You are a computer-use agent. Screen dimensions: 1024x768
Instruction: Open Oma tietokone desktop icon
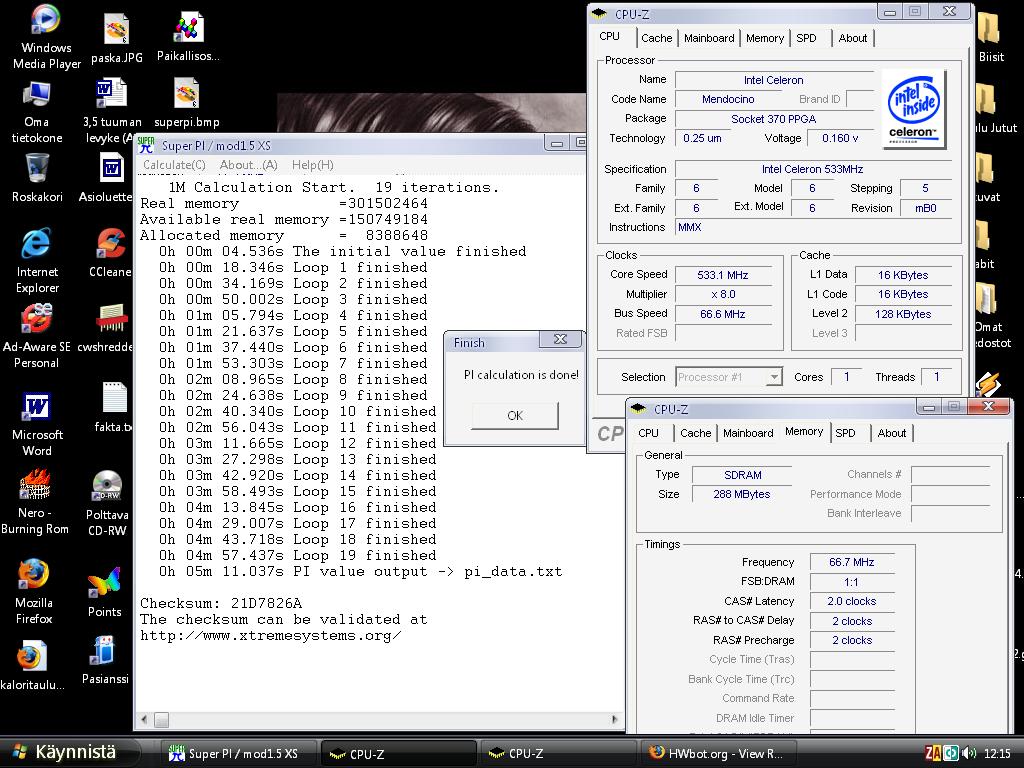coord(37,112)
